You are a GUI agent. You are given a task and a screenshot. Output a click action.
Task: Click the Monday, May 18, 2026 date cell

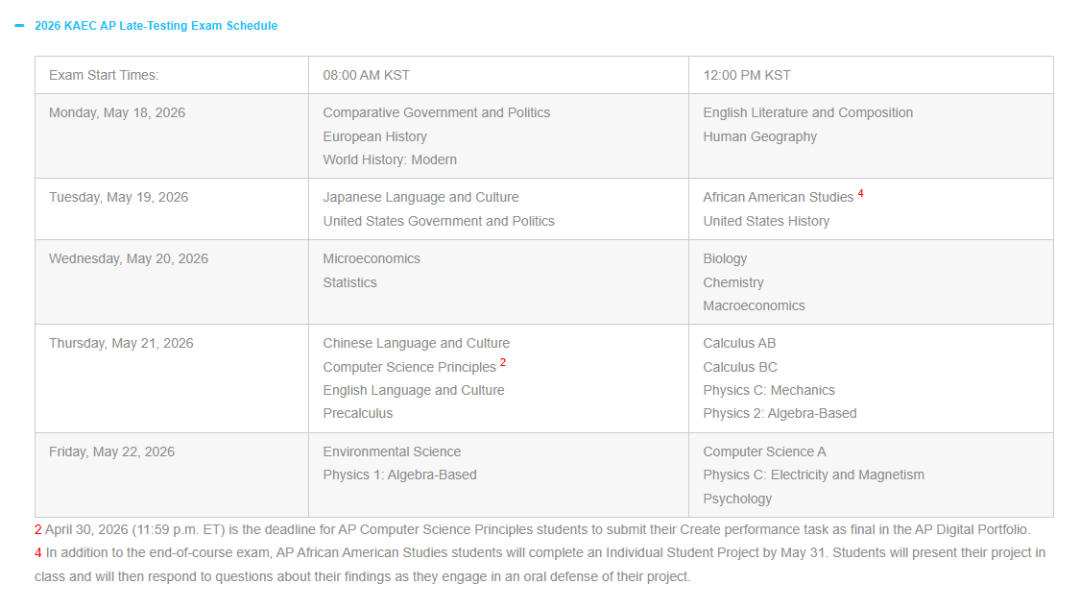click(172, 136)
